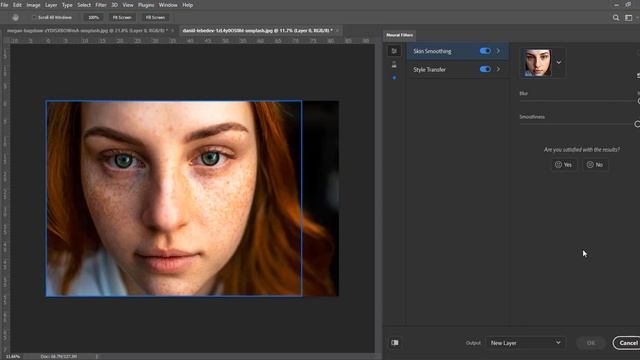This screenshot has height=360, width=640.
Task: Click the frown icon on No button
Action: (x=590, y=164)
